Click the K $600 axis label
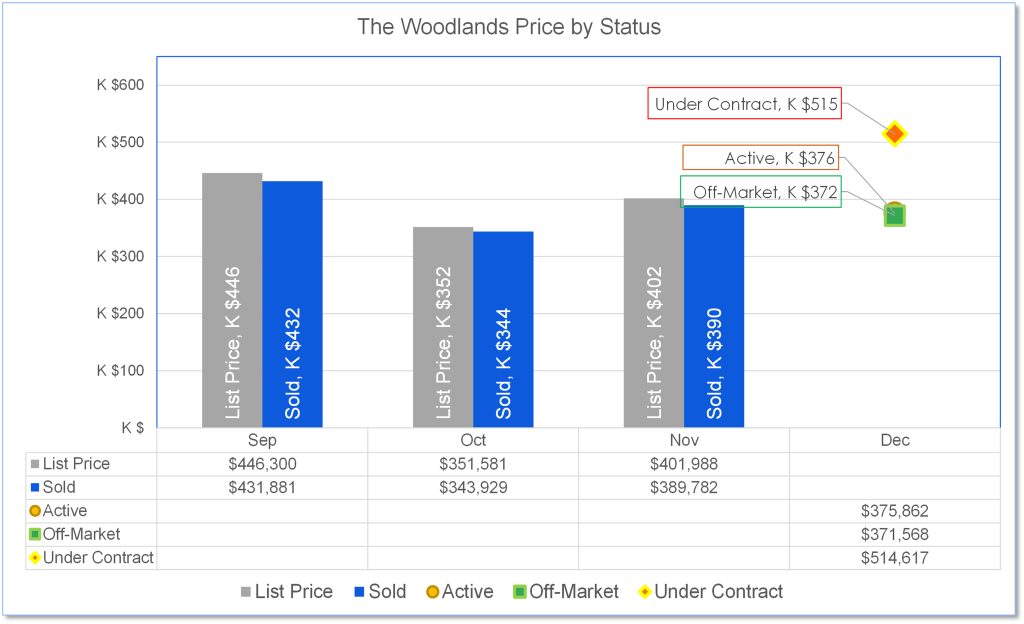Viewport: 1024px width, 624px height. pos(121,85)
